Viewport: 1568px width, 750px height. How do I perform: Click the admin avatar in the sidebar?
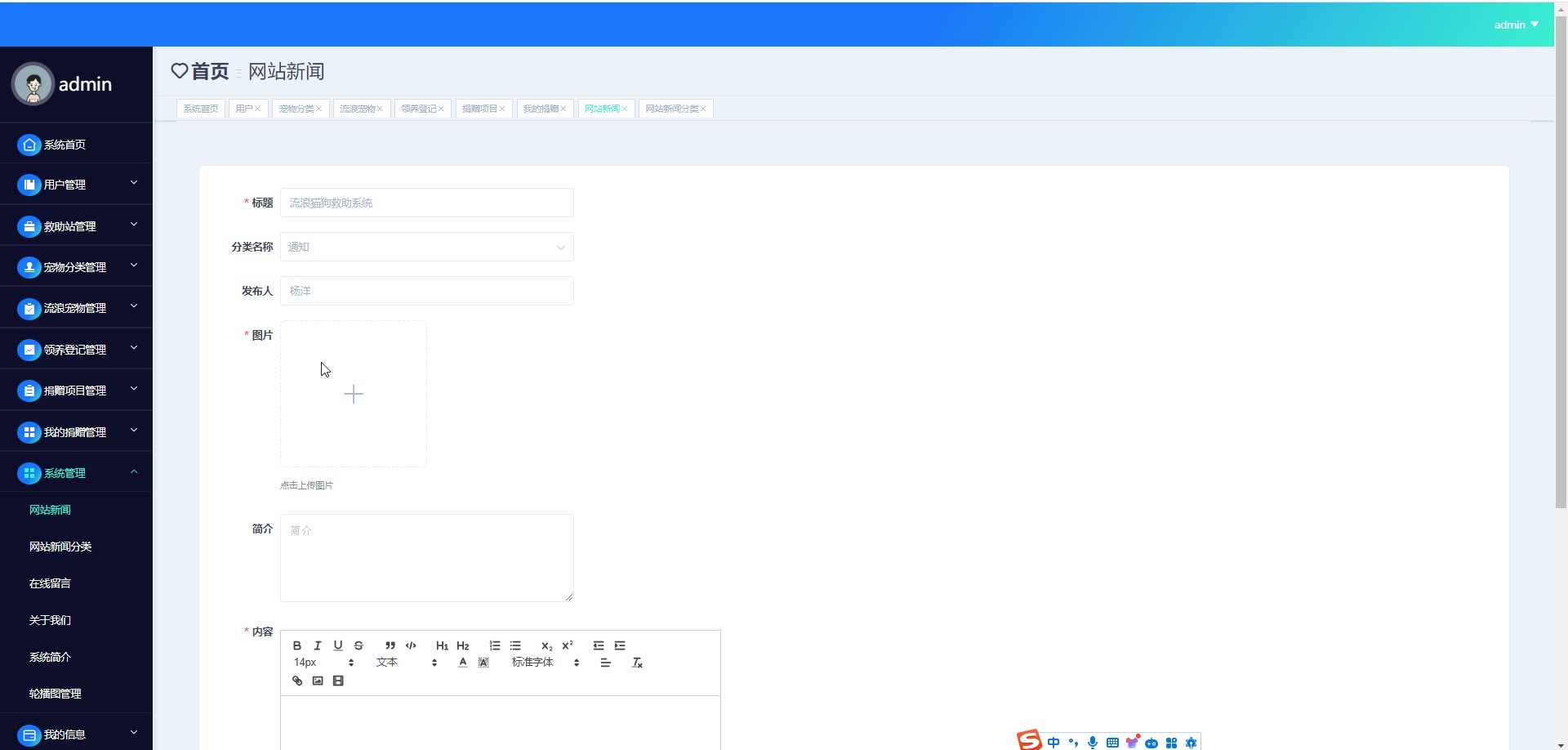[x=33, y=84]
